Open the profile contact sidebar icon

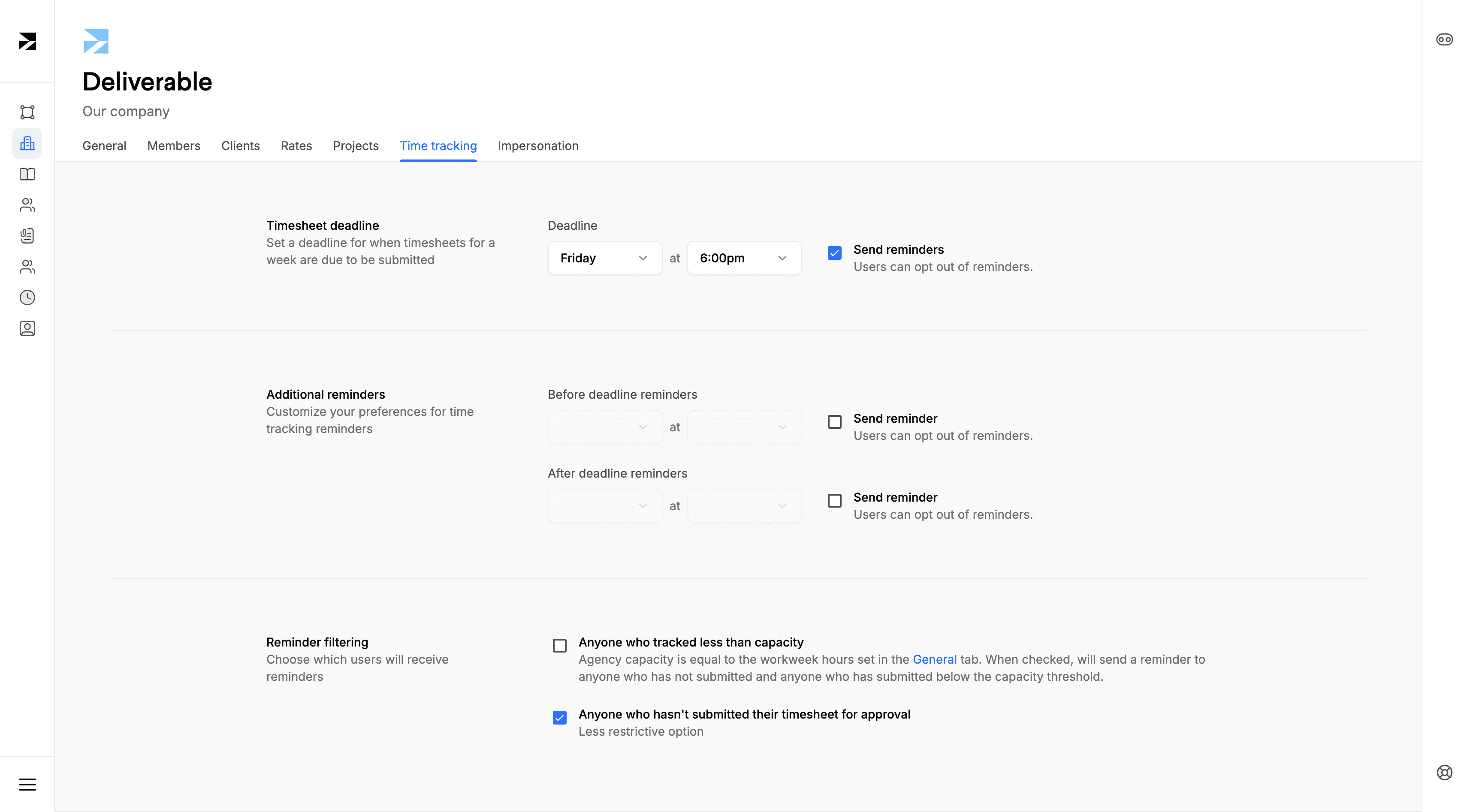[27, 328]
